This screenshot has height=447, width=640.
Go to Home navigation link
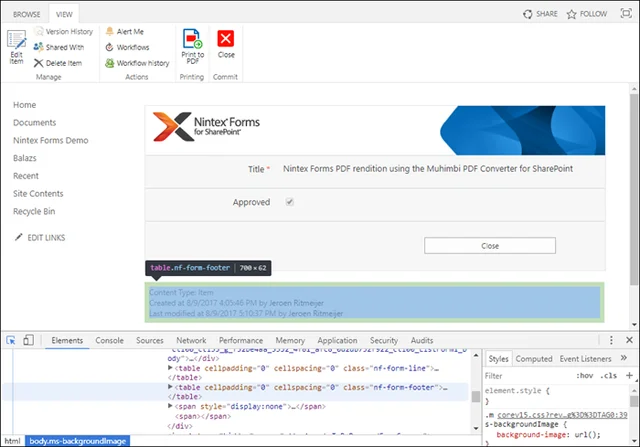(x=24, y=105)
